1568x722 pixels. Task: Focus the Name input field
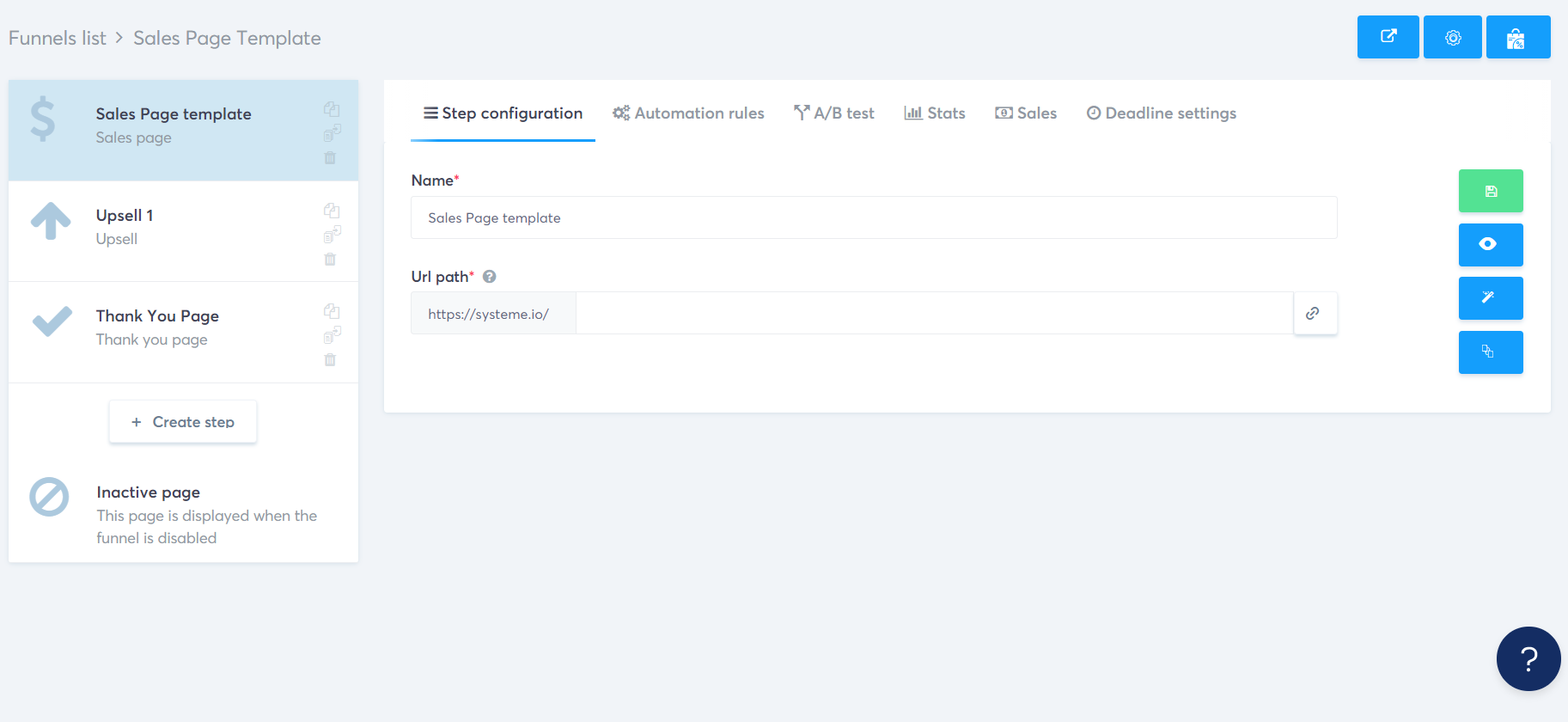coord(874,217)
